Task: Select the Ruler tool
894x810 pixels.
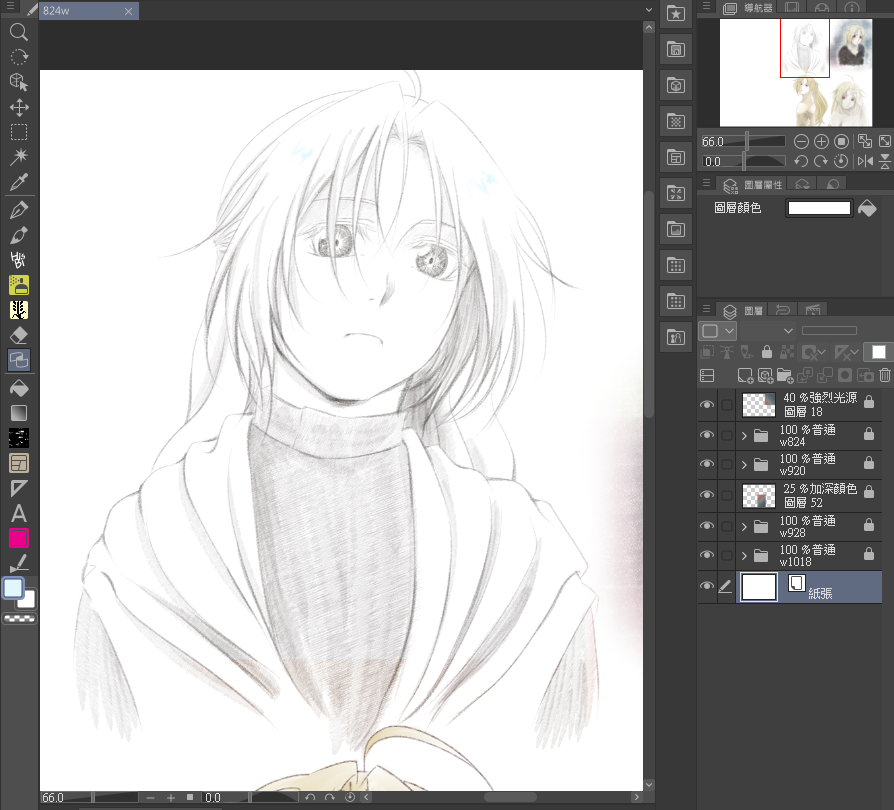Action: (x=19, y=488)
